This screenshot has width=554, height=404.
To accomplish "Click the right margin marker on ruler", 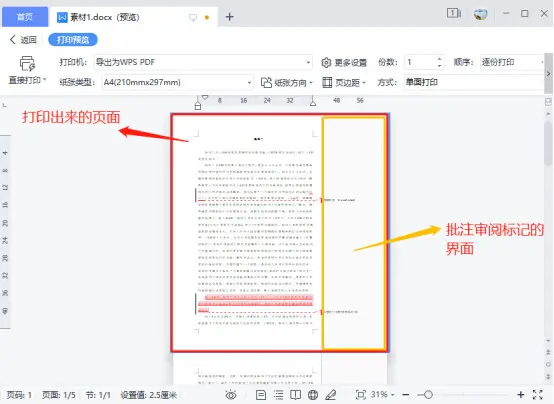I will coord(313,102).
